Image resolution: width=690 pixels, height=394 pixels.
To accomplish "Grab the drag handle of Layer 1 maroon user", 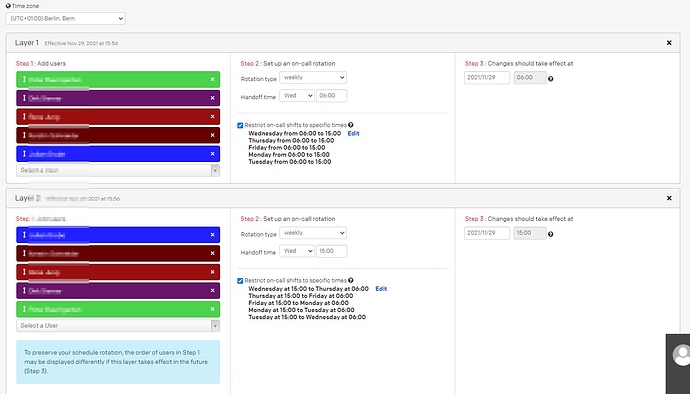I will coord(24,135).
